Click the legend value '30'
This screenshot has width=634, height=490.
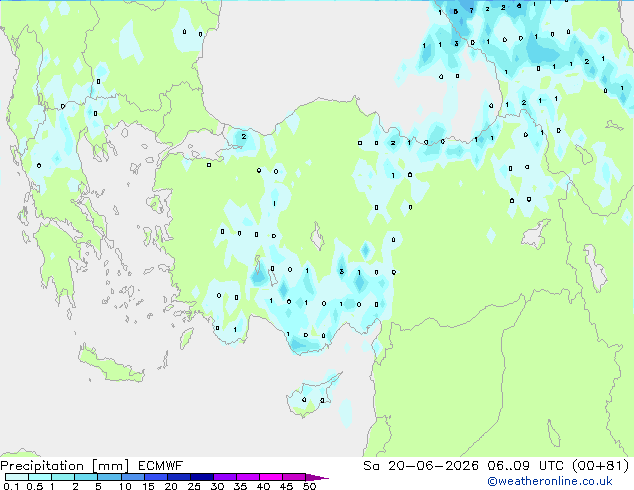pos(217,486)
